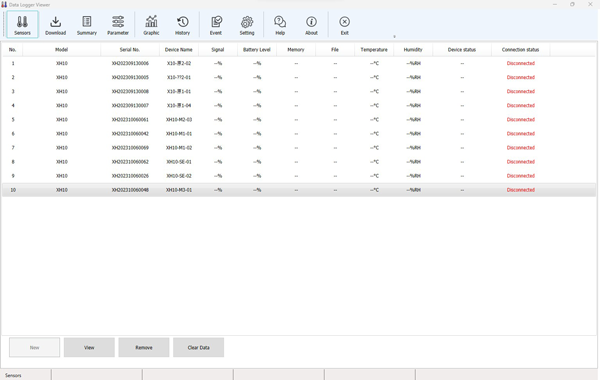Select device name XH10-M3-01

(179, 190)
